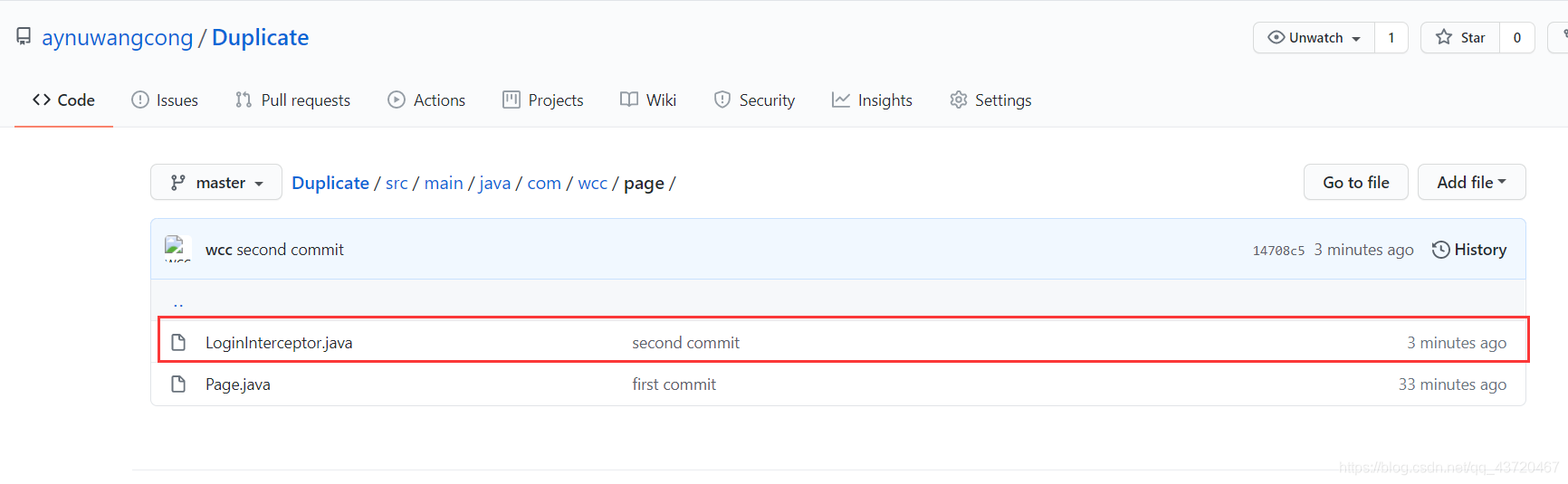
Task: Open the Projects tab
Action: coord(543,100)
